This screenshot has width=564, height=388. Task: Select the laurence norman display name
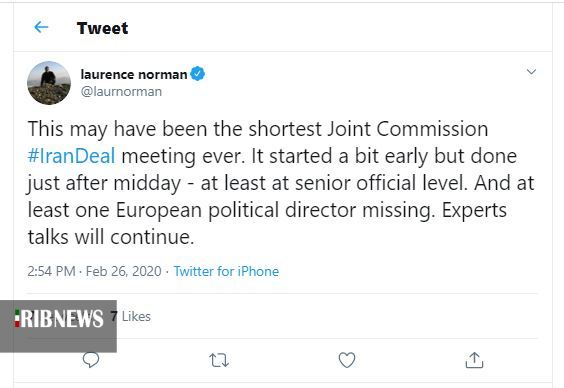point(134,74)
